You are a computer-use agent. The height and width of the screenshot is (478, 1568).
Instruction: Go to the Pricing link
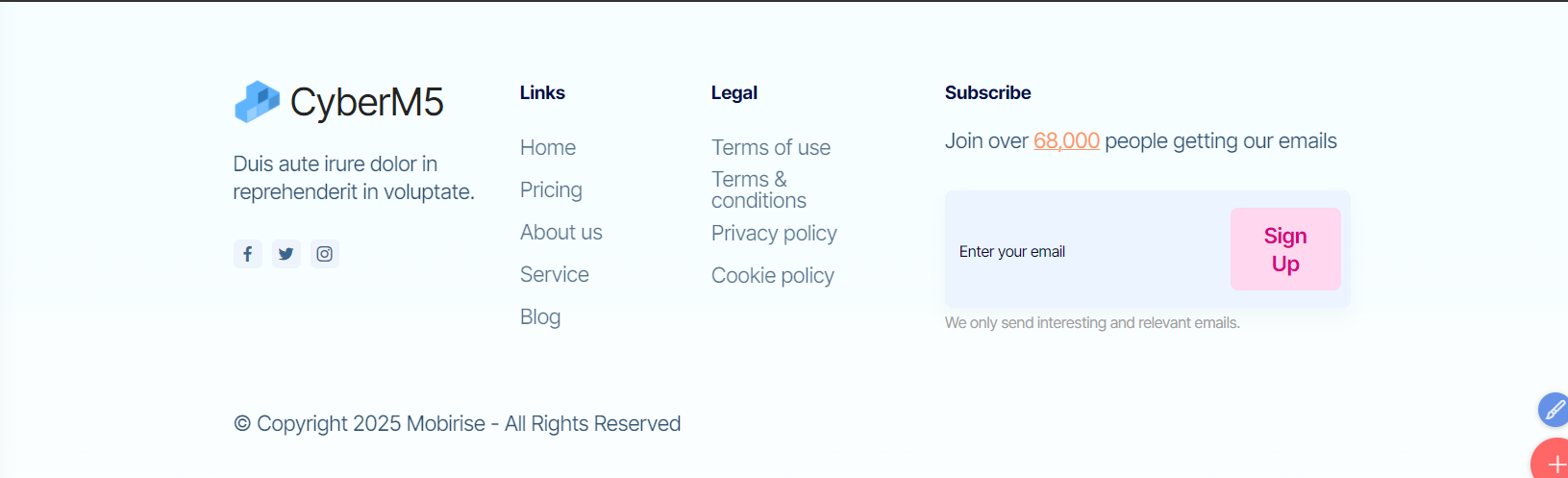[551, 190]
